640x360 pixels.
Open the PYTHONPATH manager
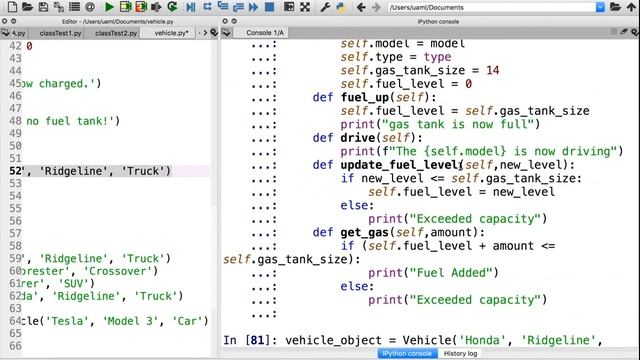point(341,7)
